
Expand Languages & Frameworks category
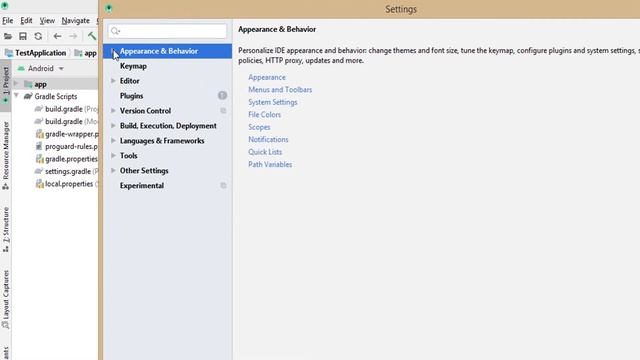(113, 140)
